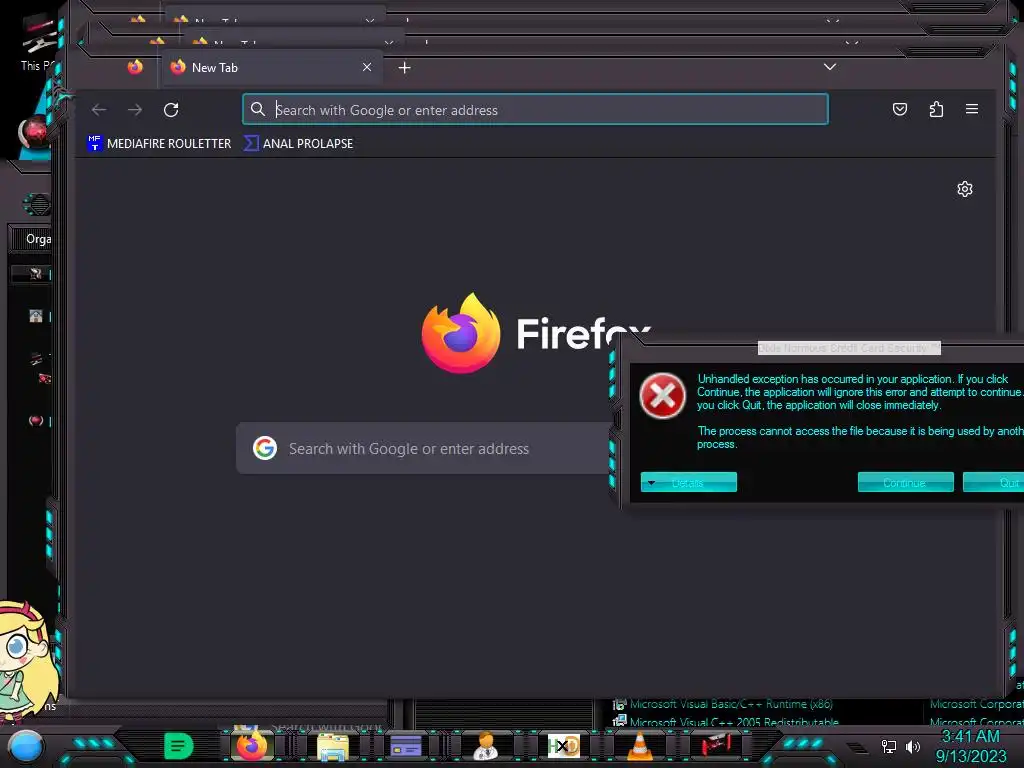Click Continue in the error dialog

[x=905, y=482]
